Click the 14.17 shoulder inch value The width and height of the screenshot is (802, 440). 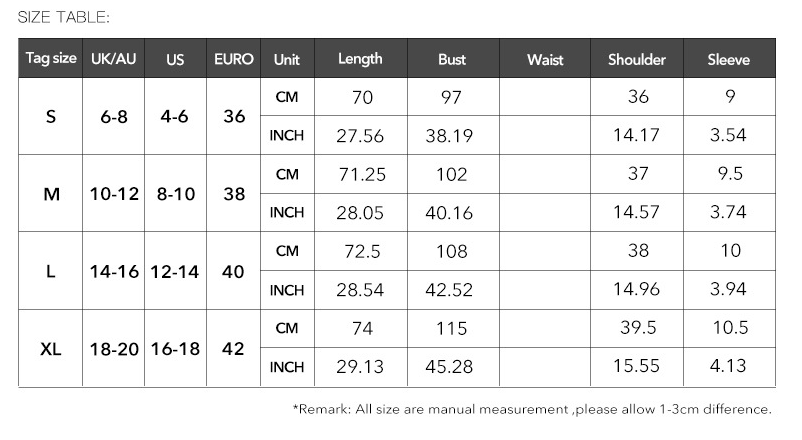click(x=637, y=135)
